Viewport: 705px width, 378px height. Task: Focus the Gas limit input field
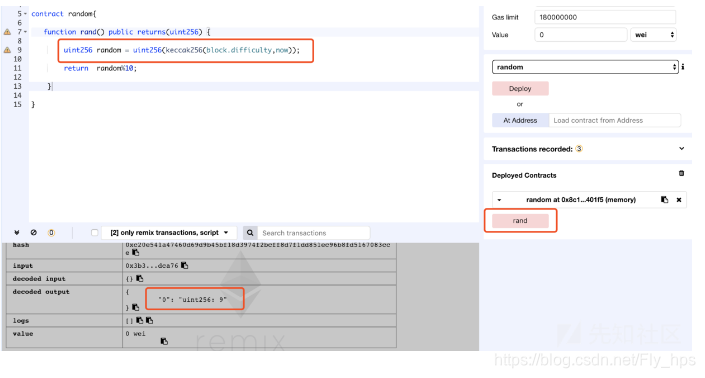605,17
